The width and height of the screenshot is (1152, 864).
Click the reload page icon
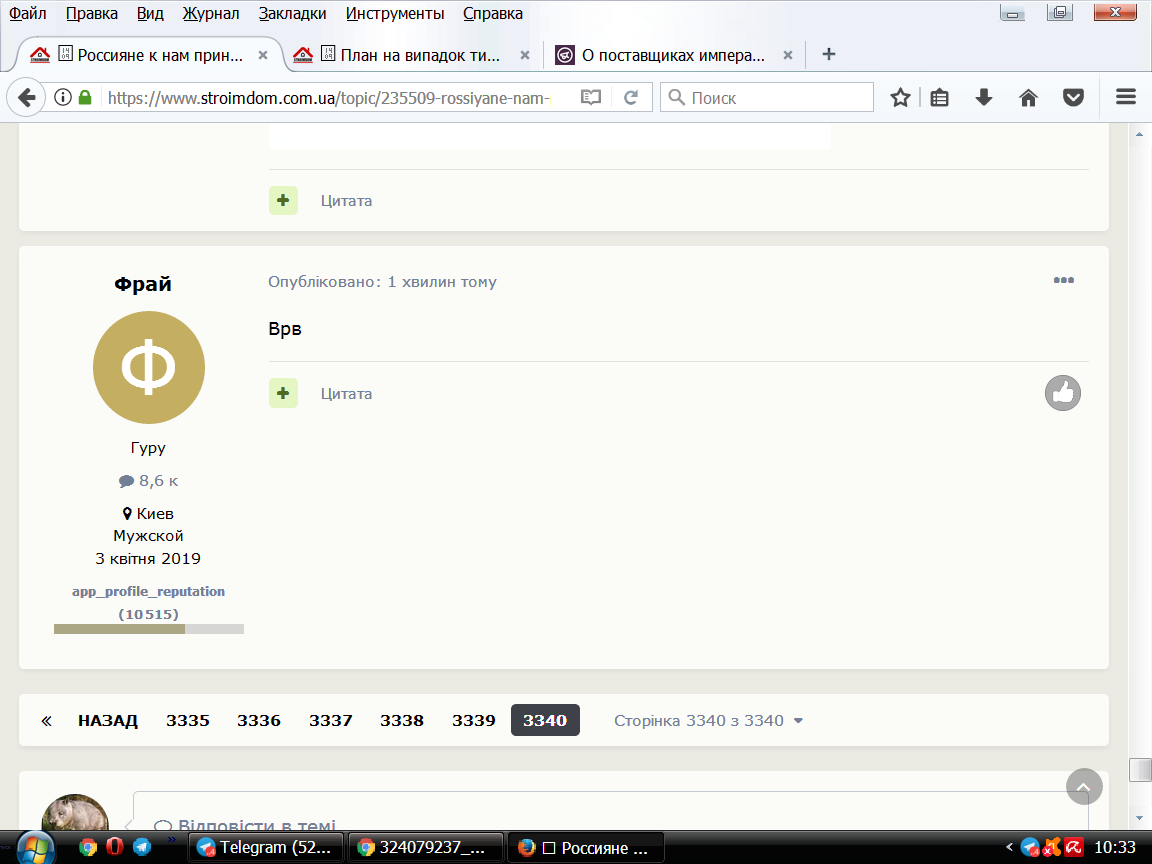(x=630, y=98)
